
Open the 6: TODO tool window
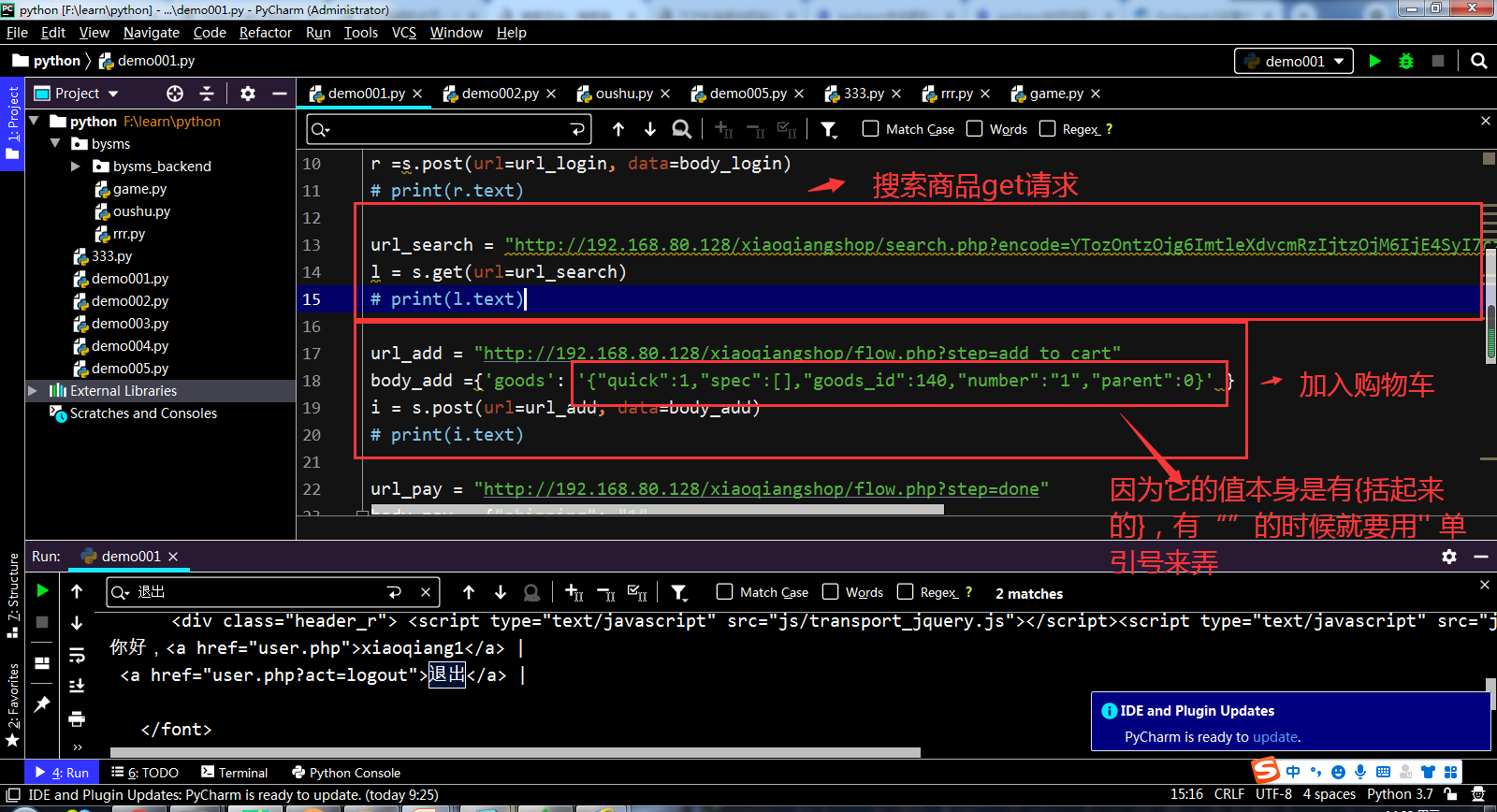pyautogui.click(x=145, y=773)
